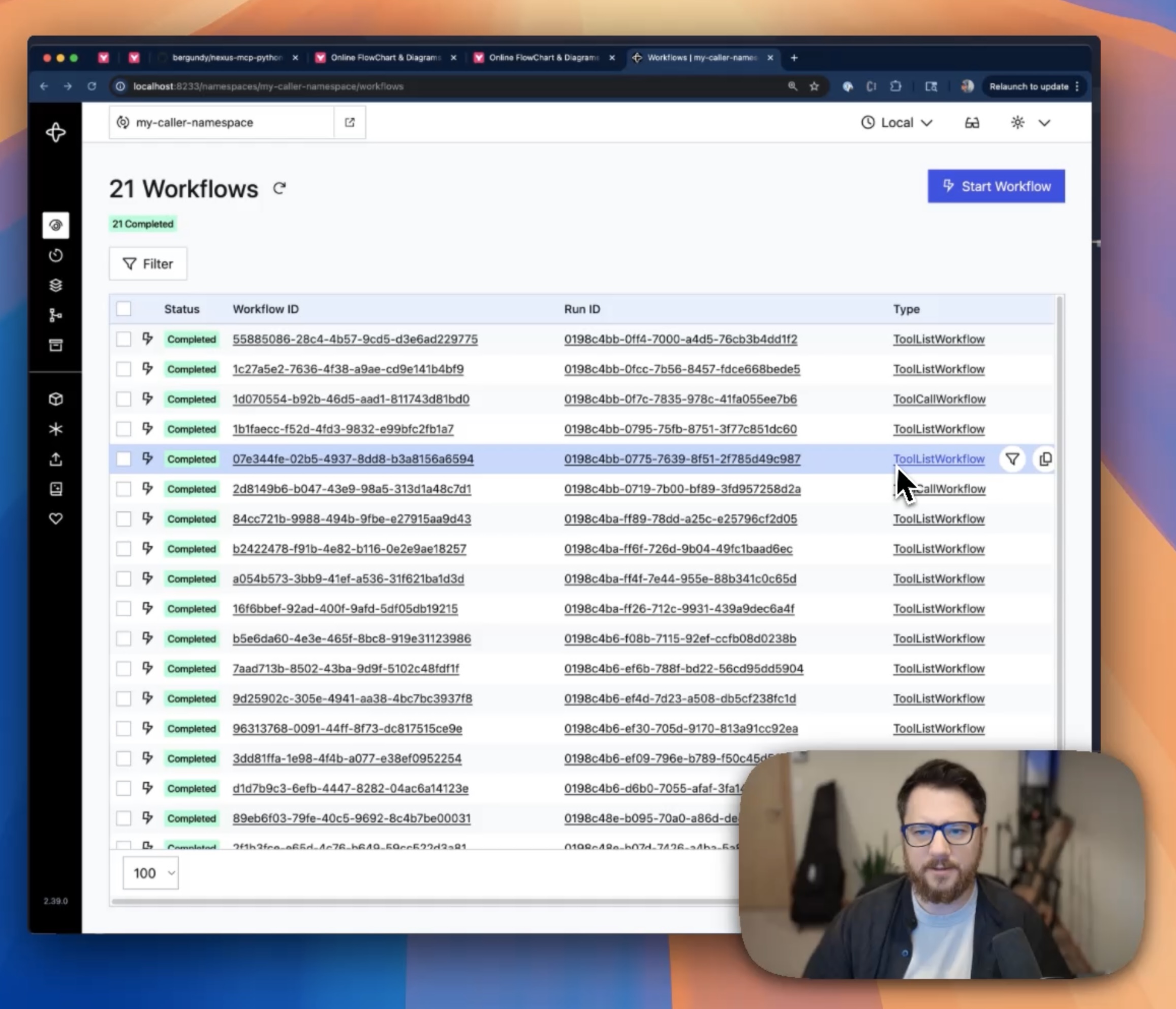Click the refresh workflows icon beside the heading
The image size is (1176, 1009).
tap(279, 188)
